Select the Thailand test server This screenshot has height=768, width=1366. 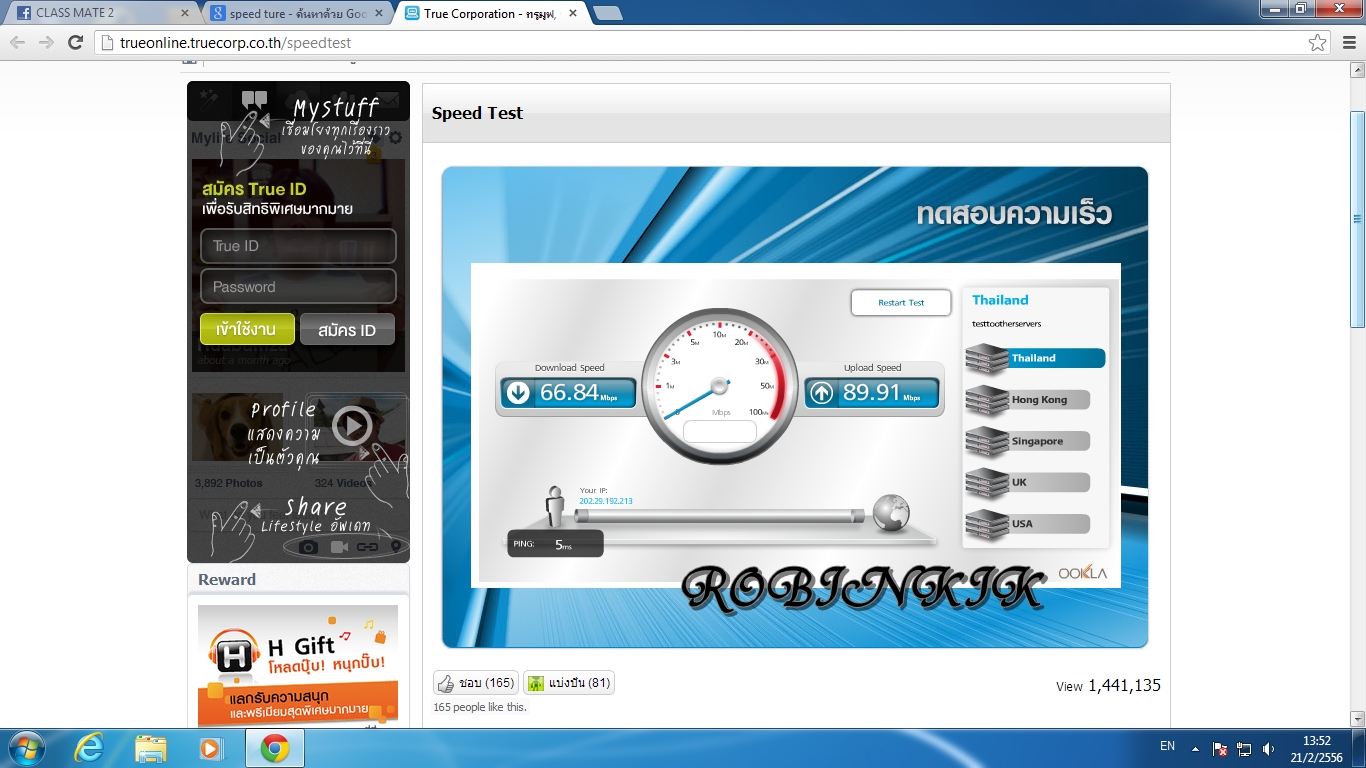(x=1036, y=358)
